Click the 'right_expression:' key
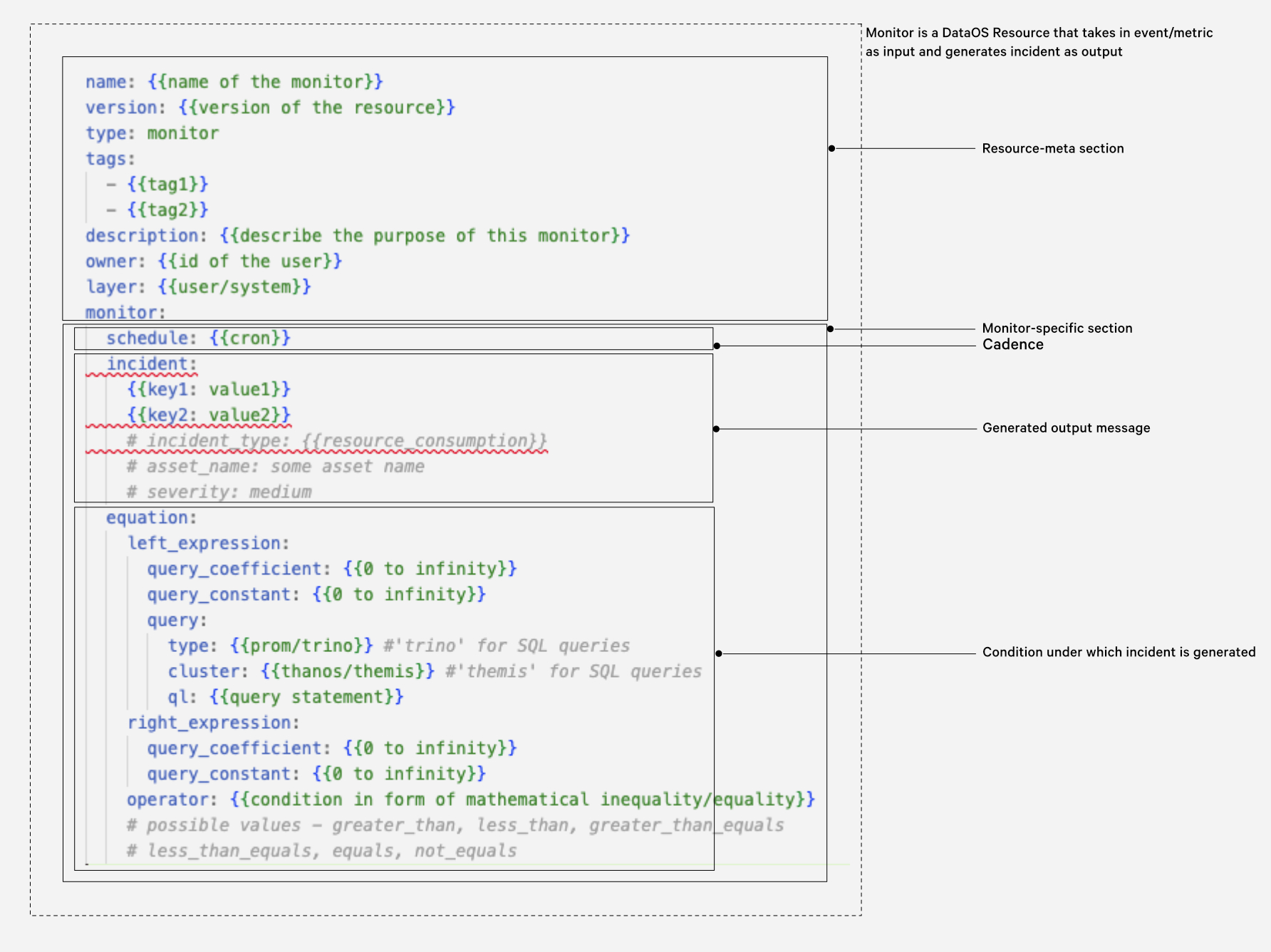Screen dimensions: 1271x952 (213, 723)
